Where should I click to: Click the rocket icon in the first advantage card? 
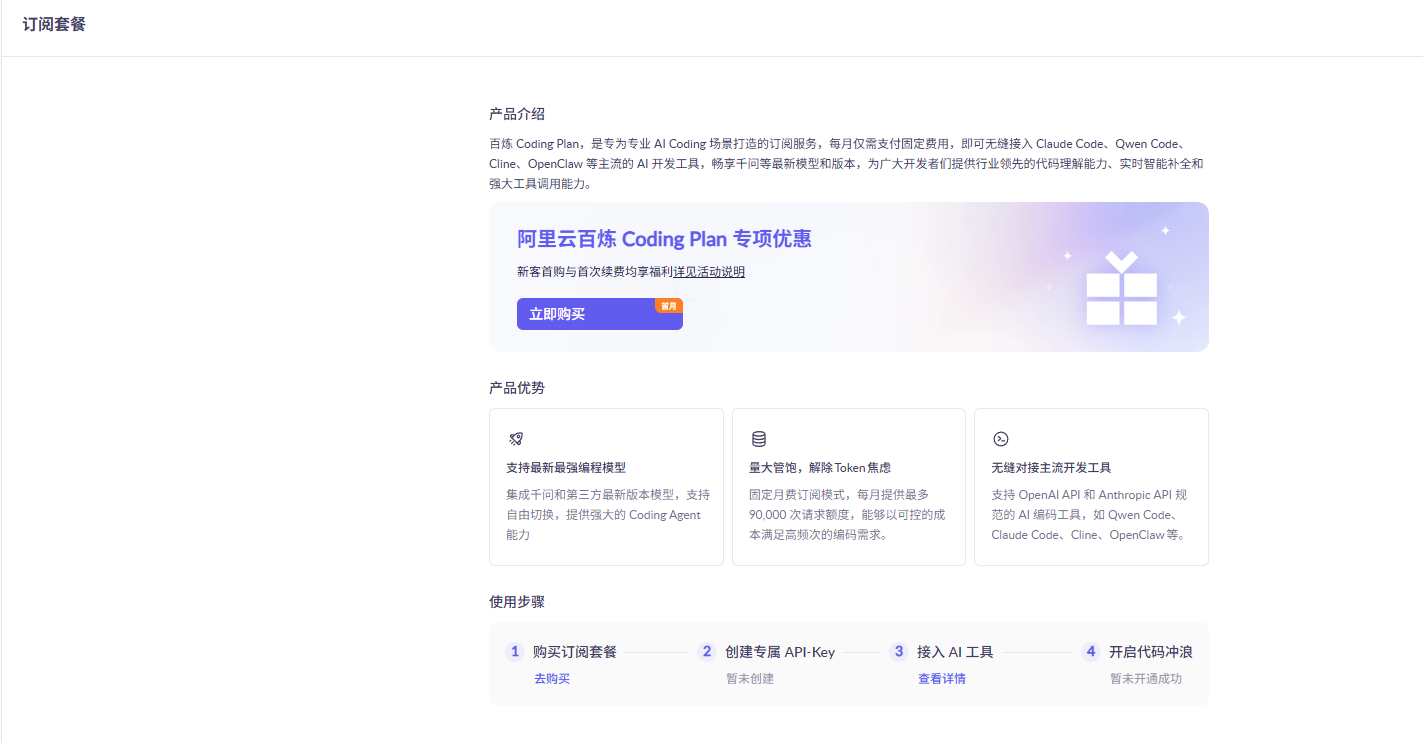[x=516, y=439]
